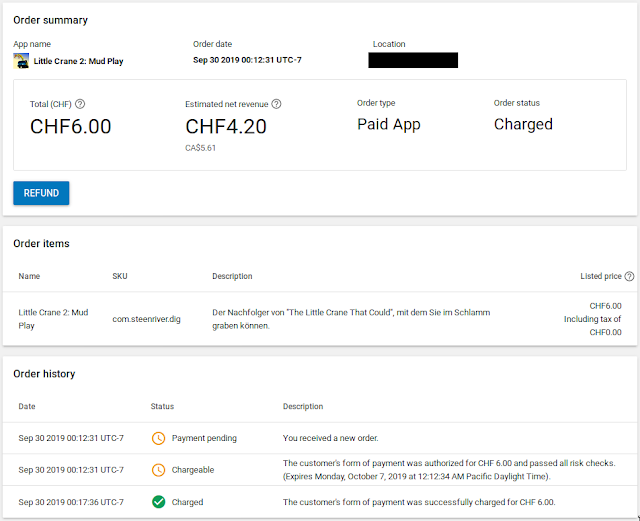Select the CHF6.00 total amount
This screenshot has height=521, width=640.
pyautogui.click(x=71, y=127)
